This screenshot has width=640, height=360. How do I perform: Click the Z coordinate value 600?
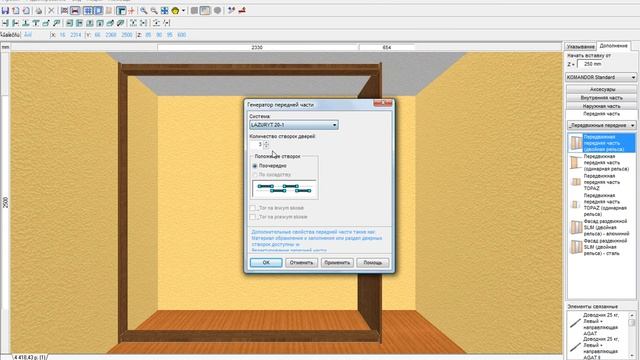(x=182, y=35)
